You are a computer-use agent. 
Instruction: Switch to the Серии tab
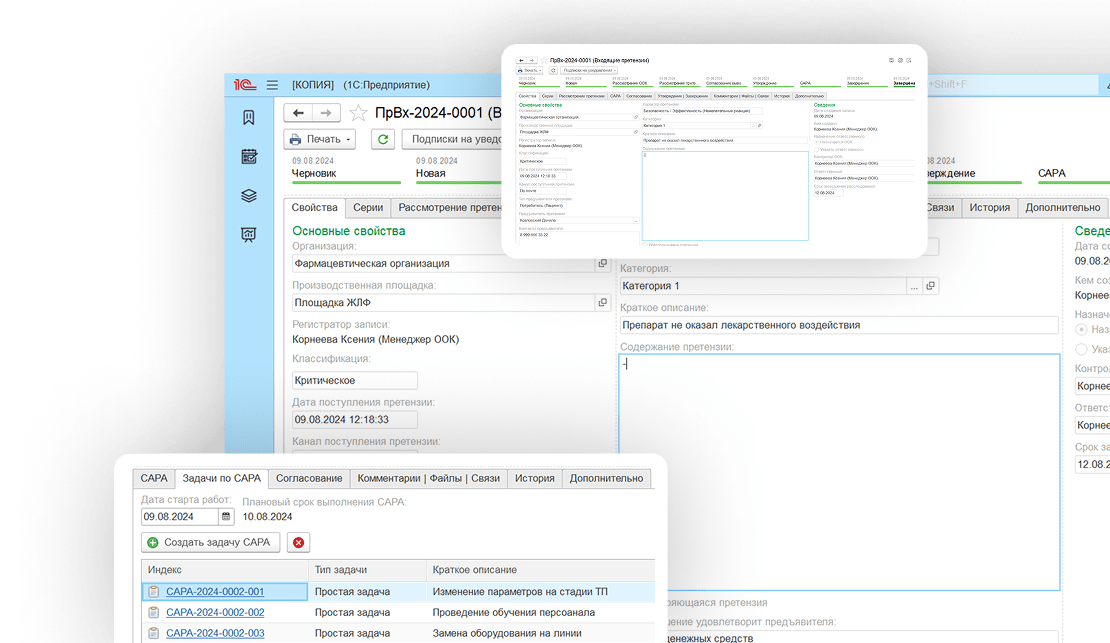coord(368,207)
